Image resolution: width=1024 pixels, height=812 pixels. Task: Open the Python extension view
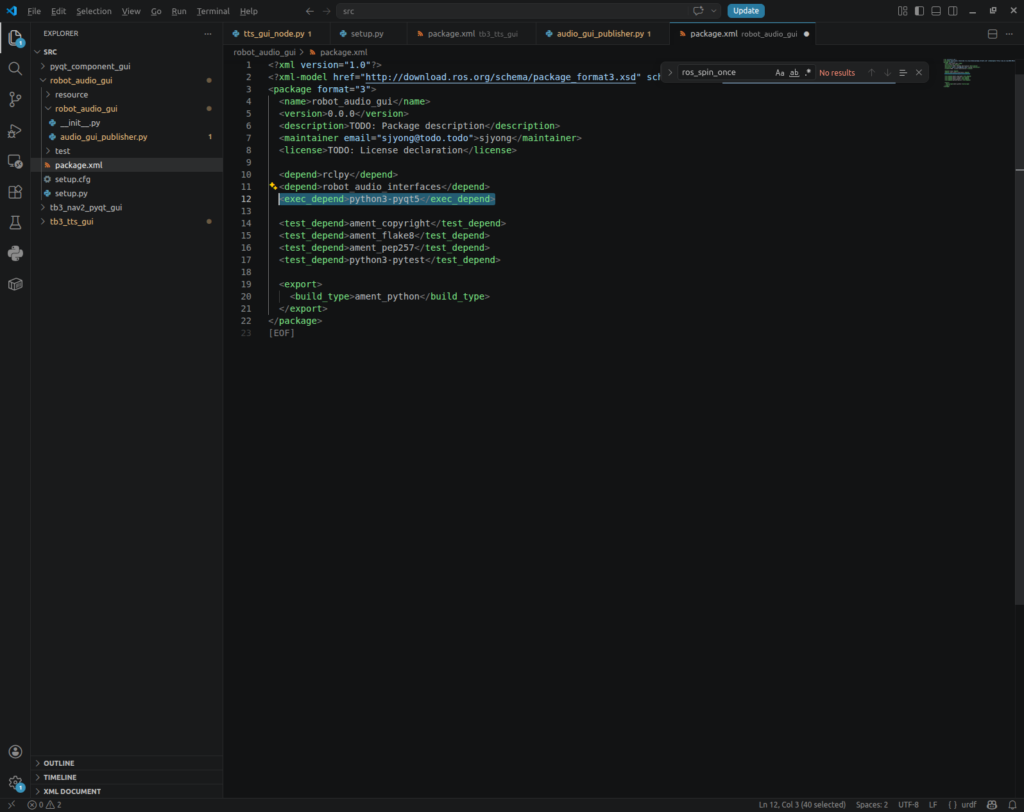tap(15, 253)
